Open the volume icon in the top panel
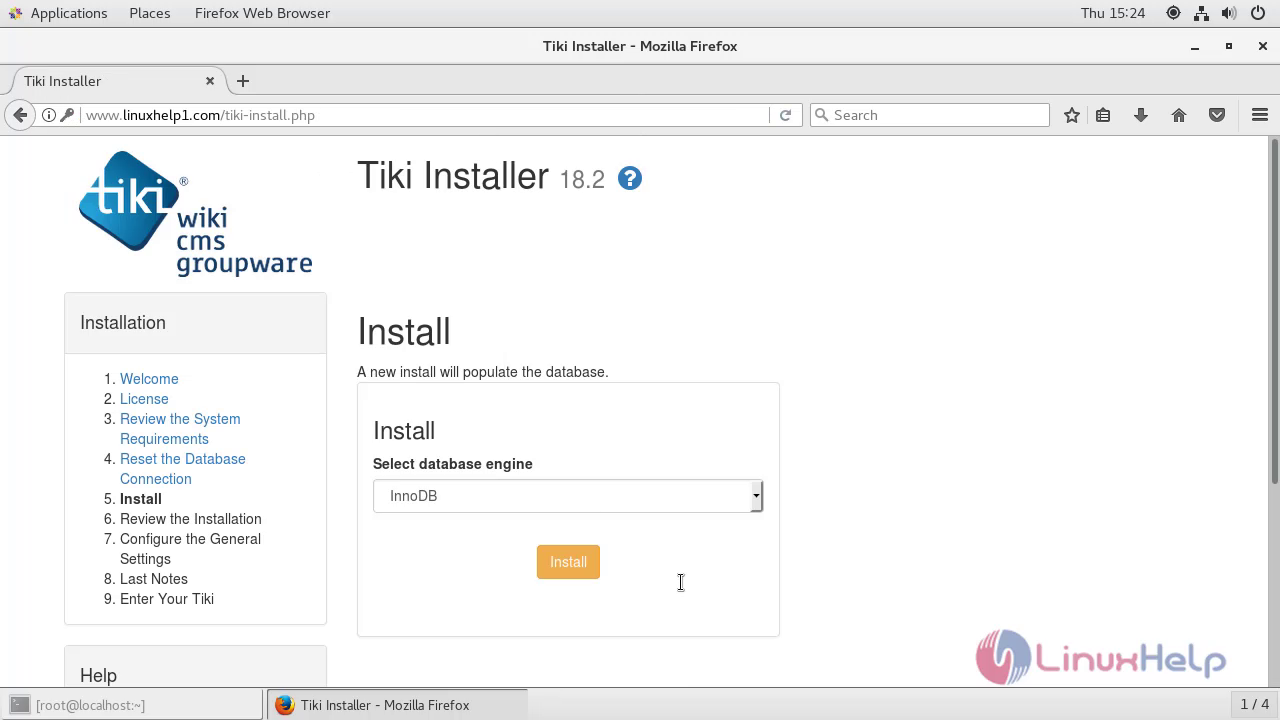 click(1229, 13)
